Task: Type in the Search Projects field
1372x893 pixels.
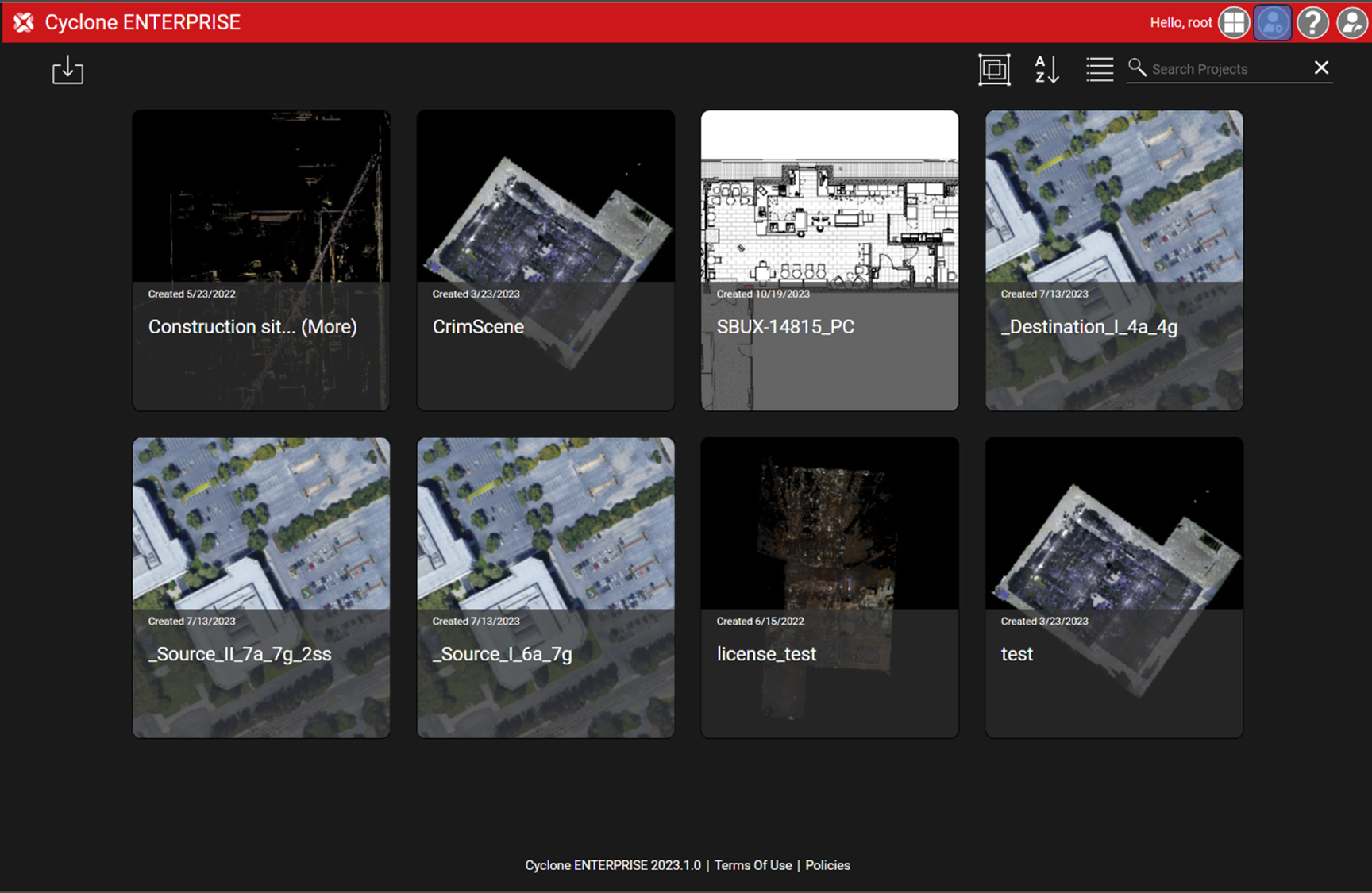Action: (x=1227, y=69)
